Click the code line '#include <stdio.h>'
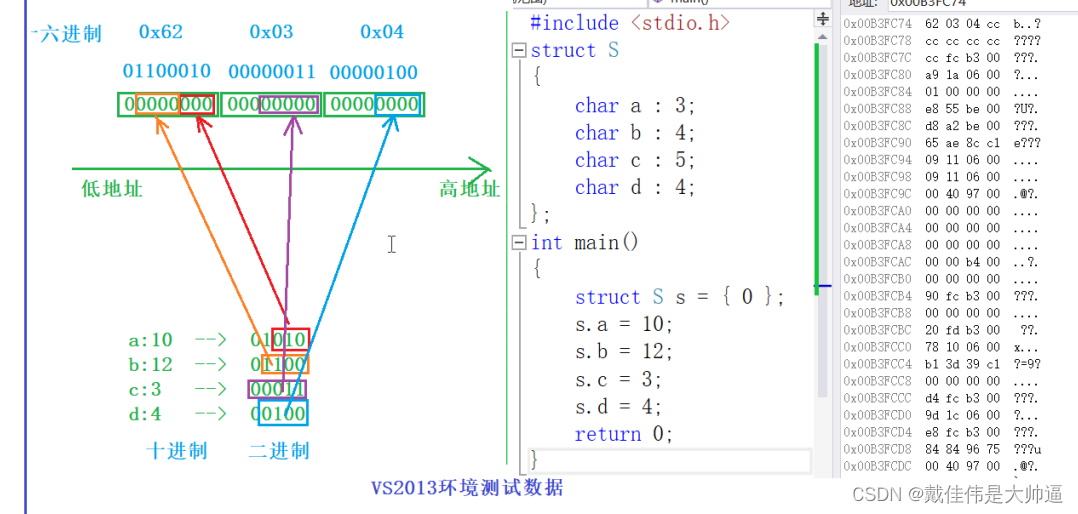1078x514 pixels. [630, 23]
